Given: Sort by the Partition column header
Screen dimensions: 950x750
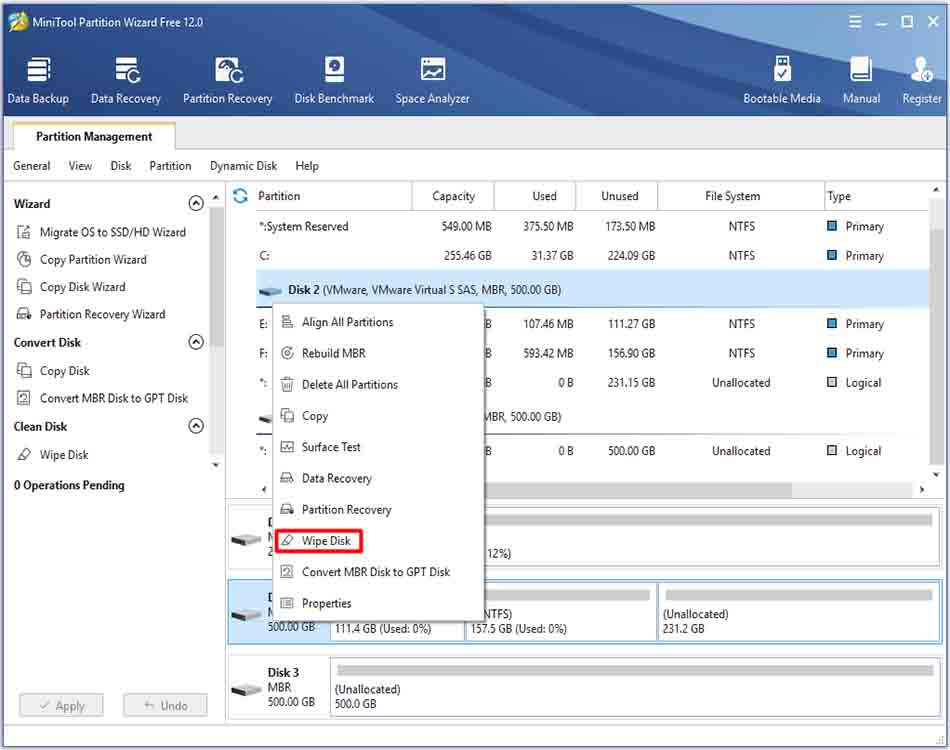Looking at the screenshot, I should (333, 196).
